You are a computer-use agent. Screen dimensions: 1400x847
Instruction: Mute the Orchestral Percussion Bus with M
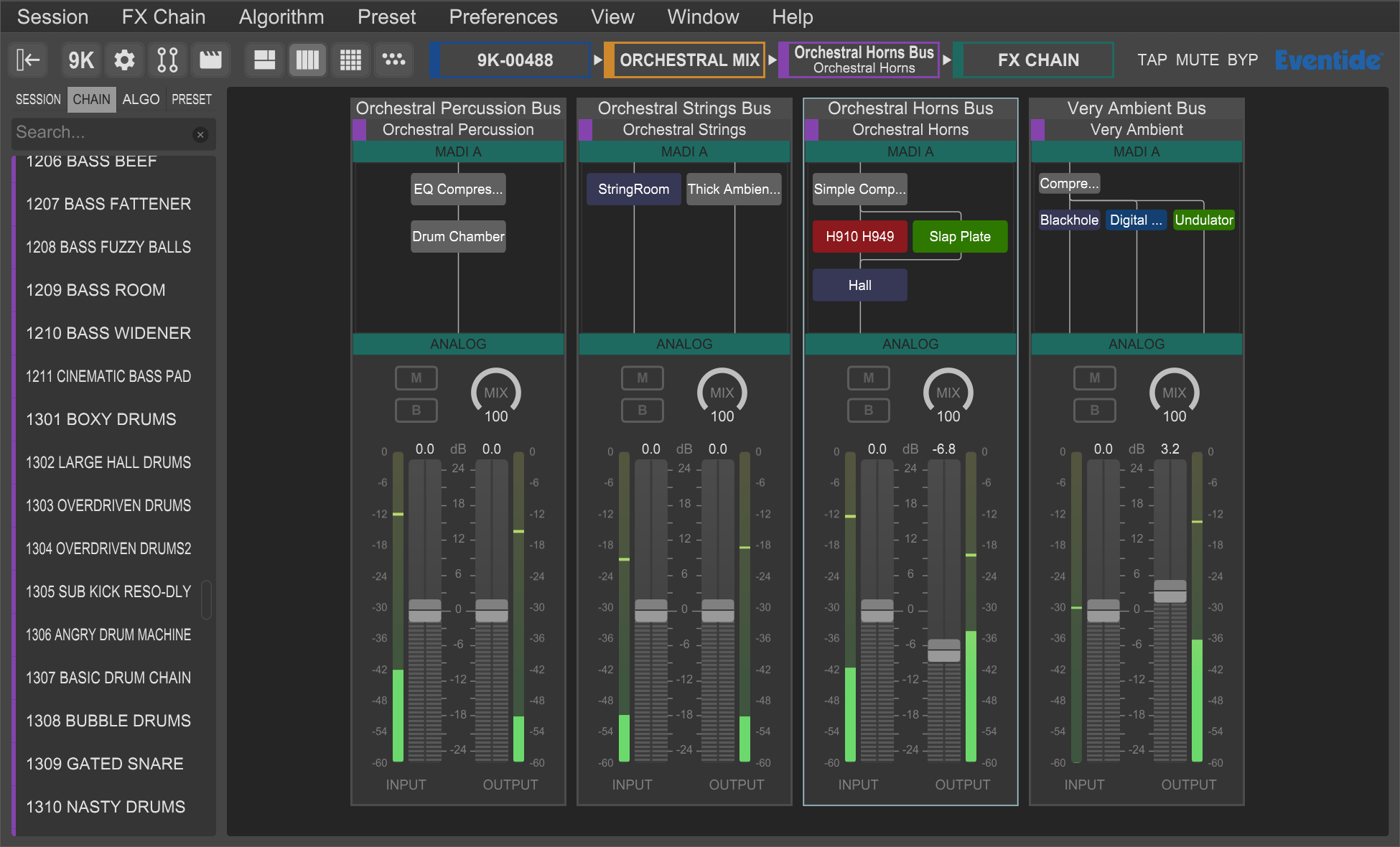[x=416, y=378]
